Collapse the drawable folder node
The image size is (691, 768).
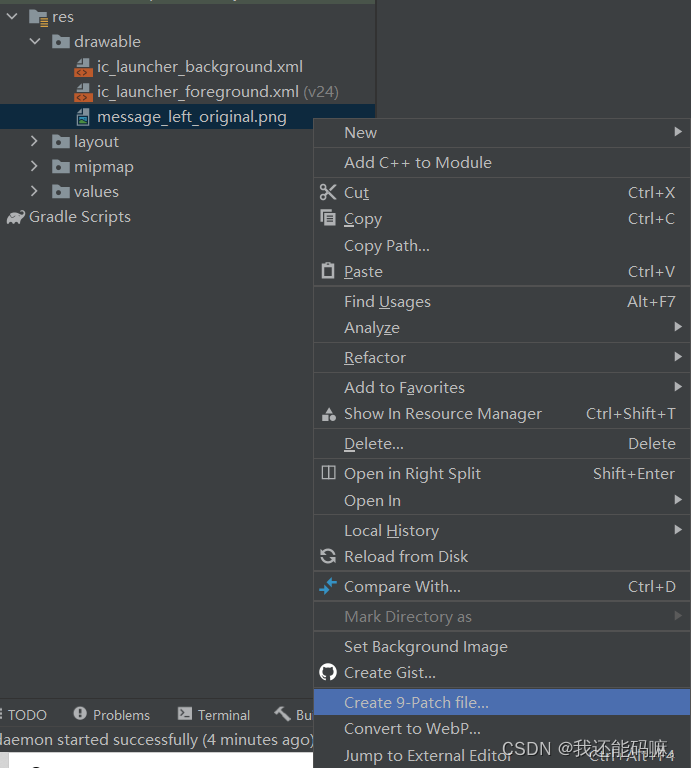point(35,42)
